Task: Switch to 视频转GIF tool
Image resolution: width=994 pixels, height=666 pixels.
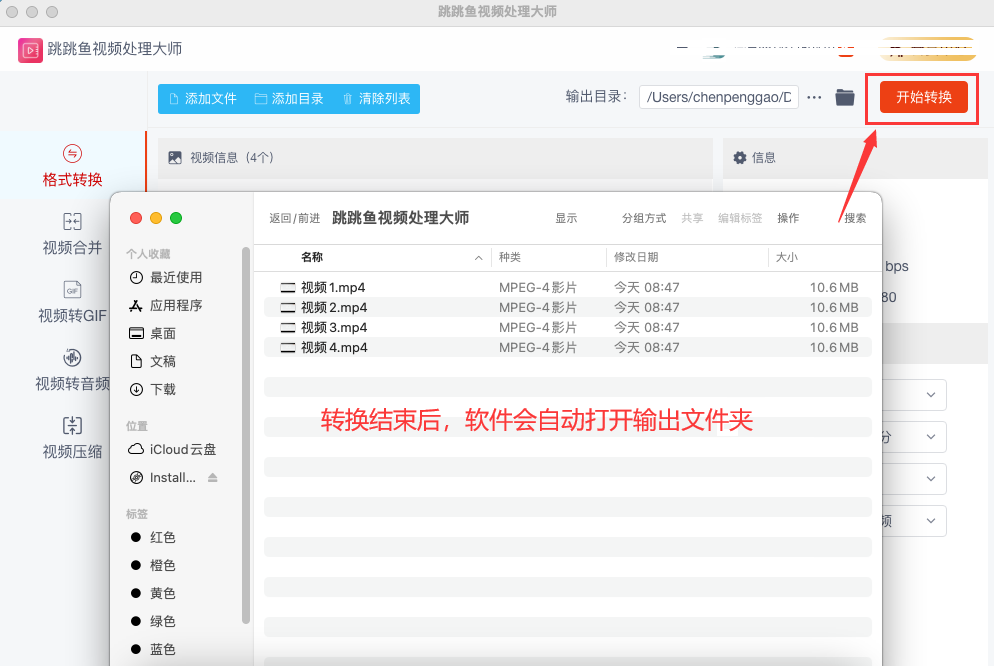Action: point(72,302)
